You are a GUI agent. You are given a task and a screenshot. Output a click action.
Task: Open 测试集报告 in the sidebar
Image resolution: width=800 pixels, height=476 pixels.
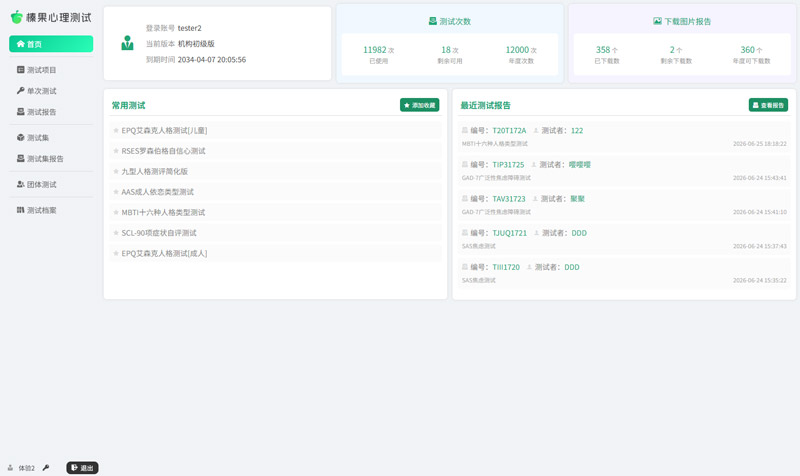51,159
